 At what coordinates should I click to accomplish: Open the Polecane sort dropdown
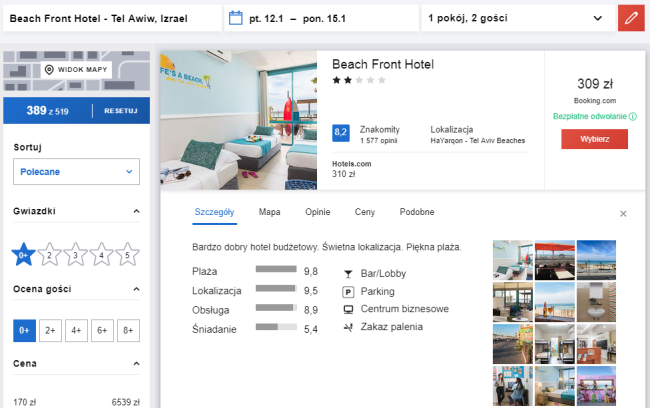pos(76,172)
